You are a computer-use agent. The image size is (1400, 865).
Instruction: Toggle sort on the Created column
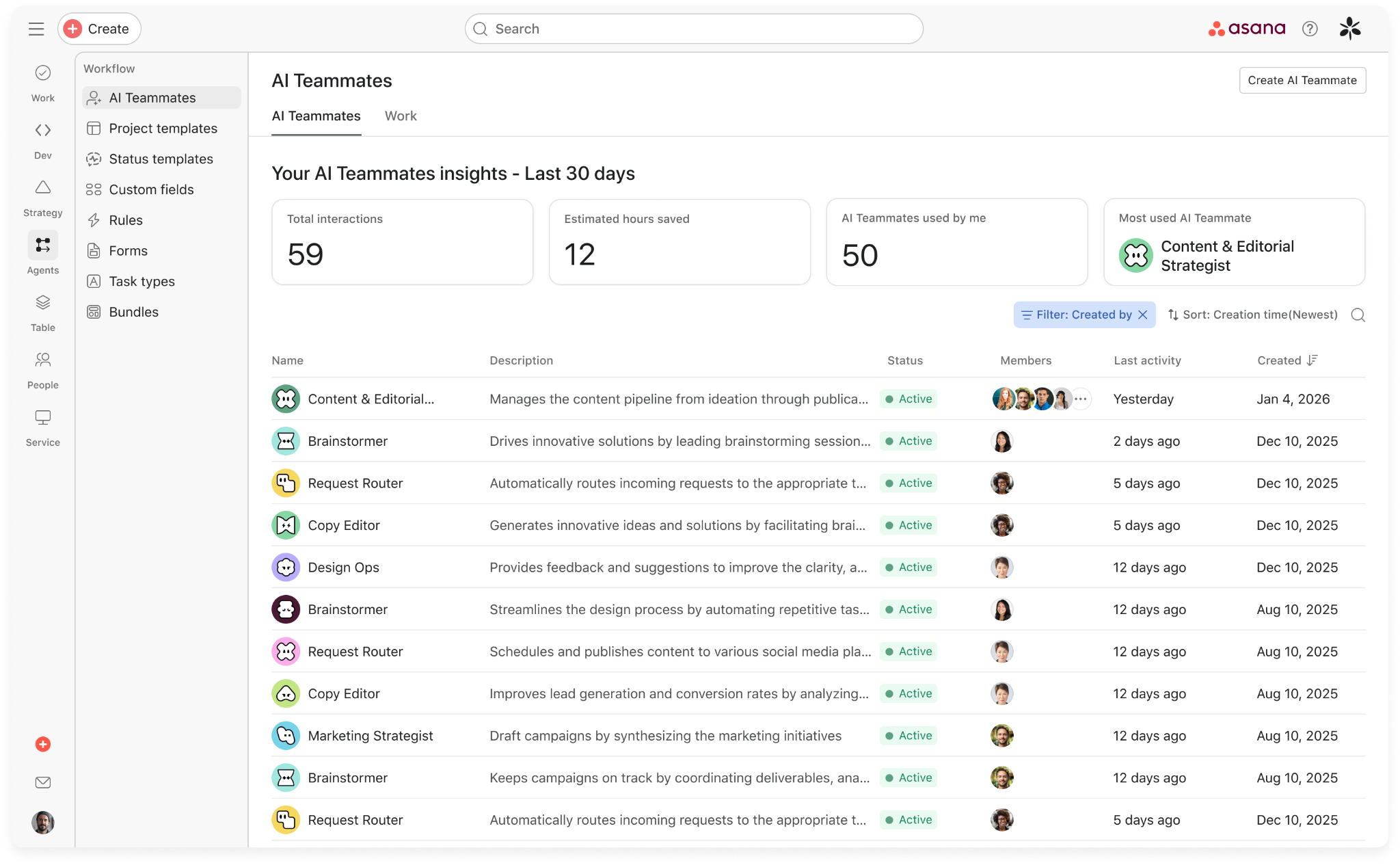(x=1287, y=360)
